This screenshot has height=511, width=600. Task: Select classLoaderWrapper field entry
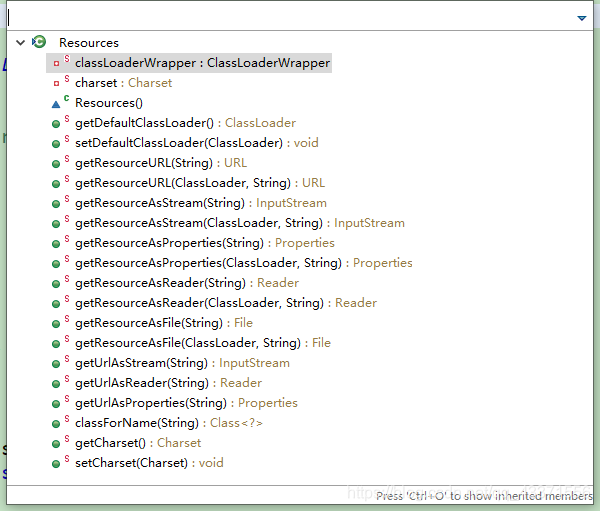tap(189, 63)
